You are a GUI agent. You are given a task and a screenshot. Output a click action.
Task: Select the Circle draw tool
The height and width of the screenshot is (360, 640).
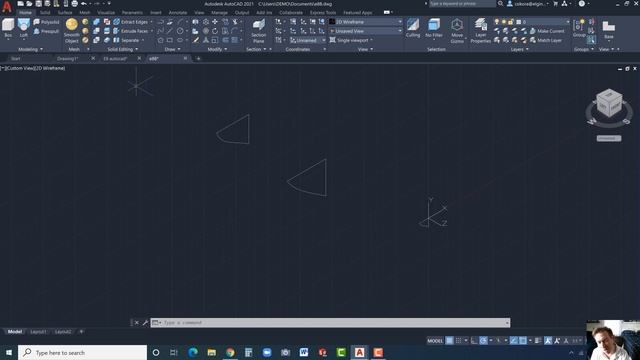coord(180,31)
